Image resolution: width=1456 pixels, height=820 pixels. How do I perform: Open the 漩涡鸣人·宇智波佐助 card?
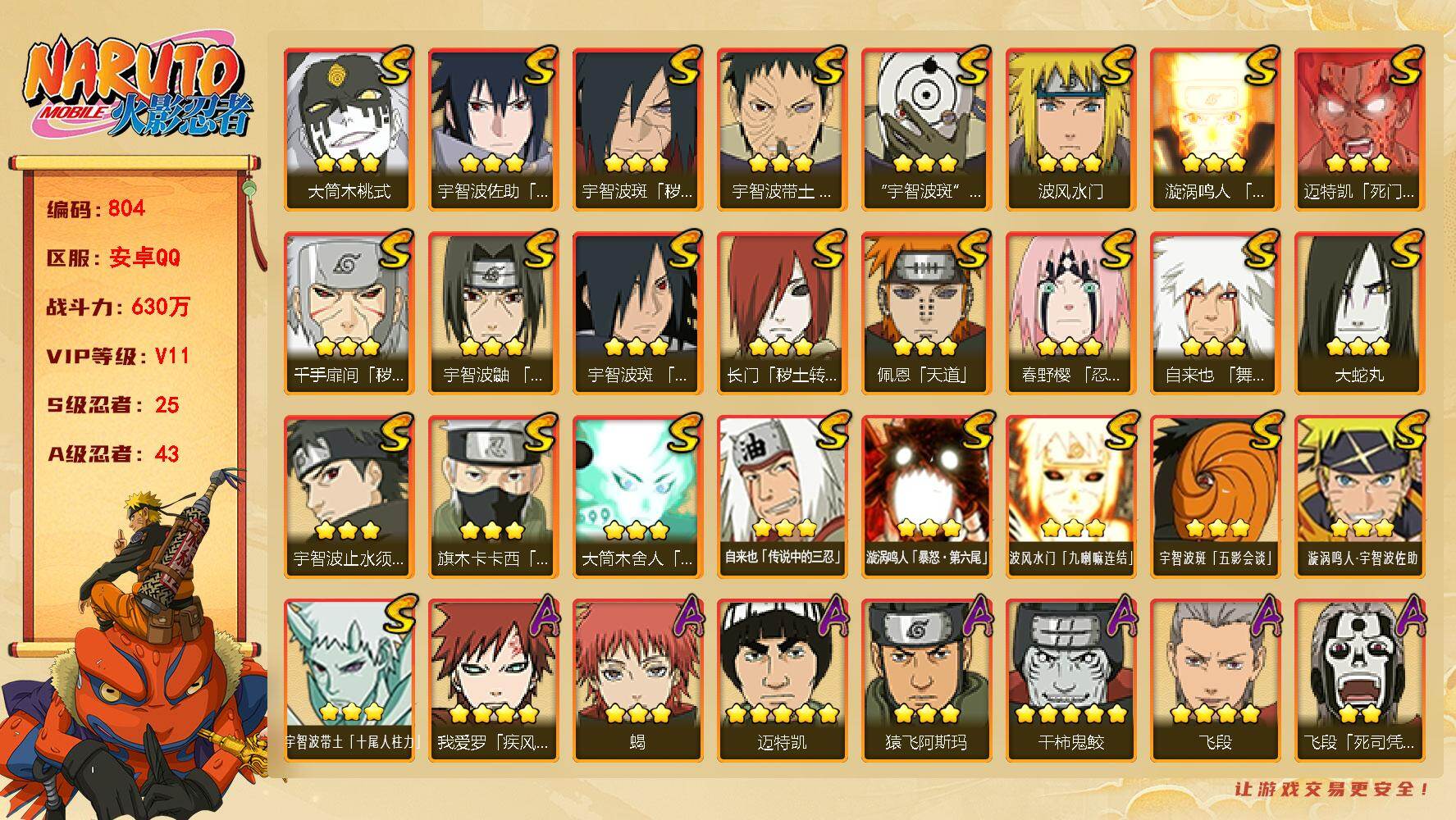click(x=1359, y=497)
